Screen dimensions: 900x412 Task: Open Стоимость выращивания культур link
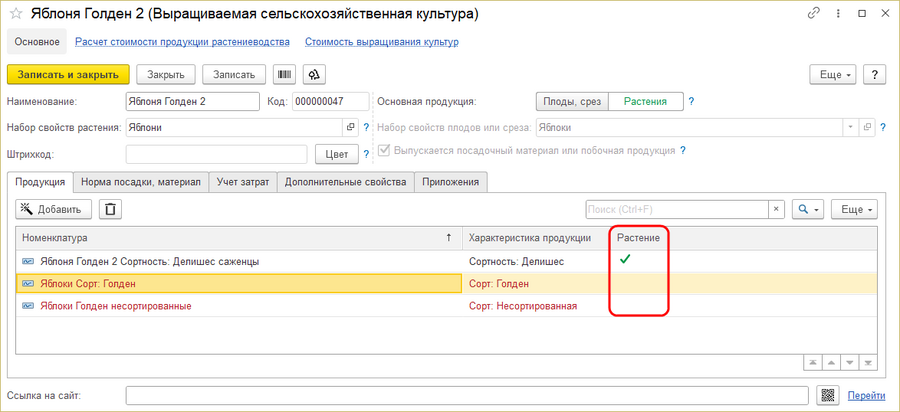[382, 42]
